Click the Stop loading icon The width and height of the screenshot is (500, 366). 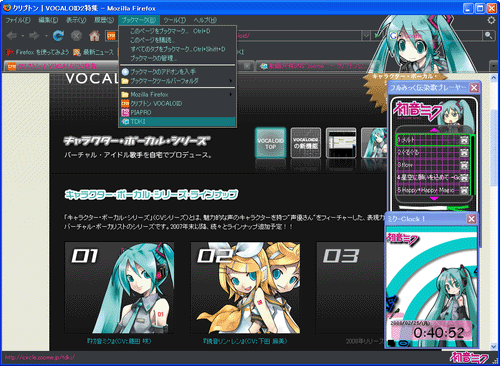pyautogui.click(x=77, y=35)
